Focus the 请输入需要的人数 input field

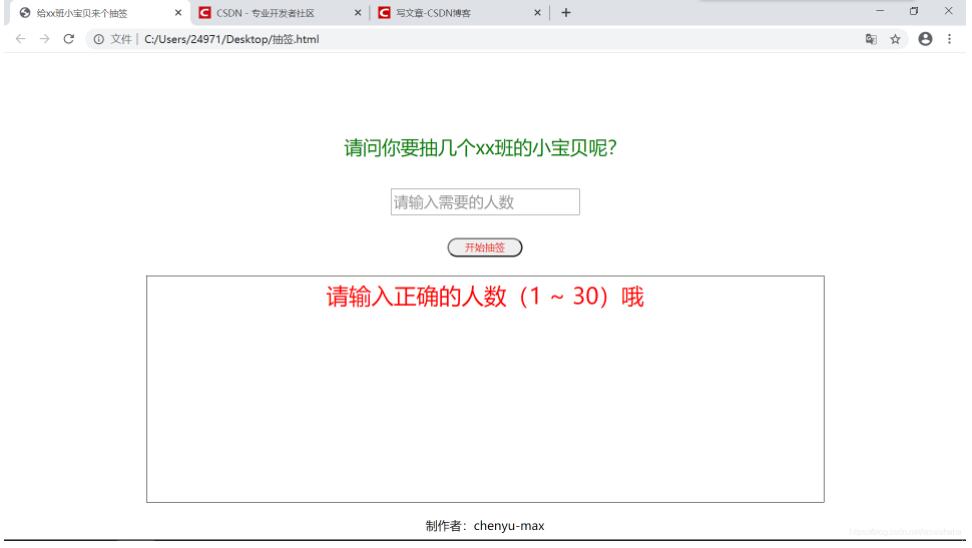click(485, 202)
